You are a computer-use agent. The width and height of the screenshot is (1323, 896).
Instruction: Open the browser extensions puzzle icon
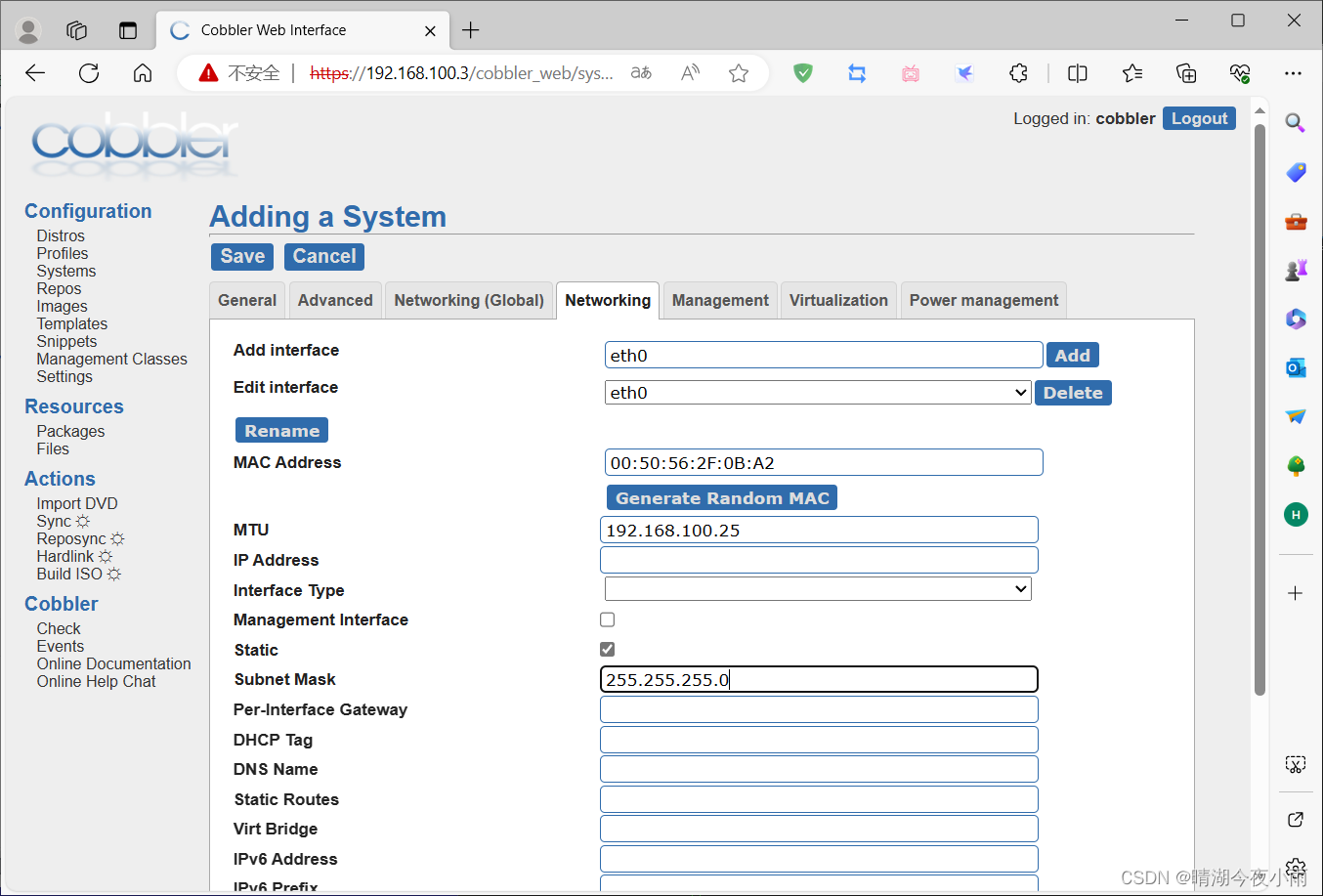(x=1018, y=73)
